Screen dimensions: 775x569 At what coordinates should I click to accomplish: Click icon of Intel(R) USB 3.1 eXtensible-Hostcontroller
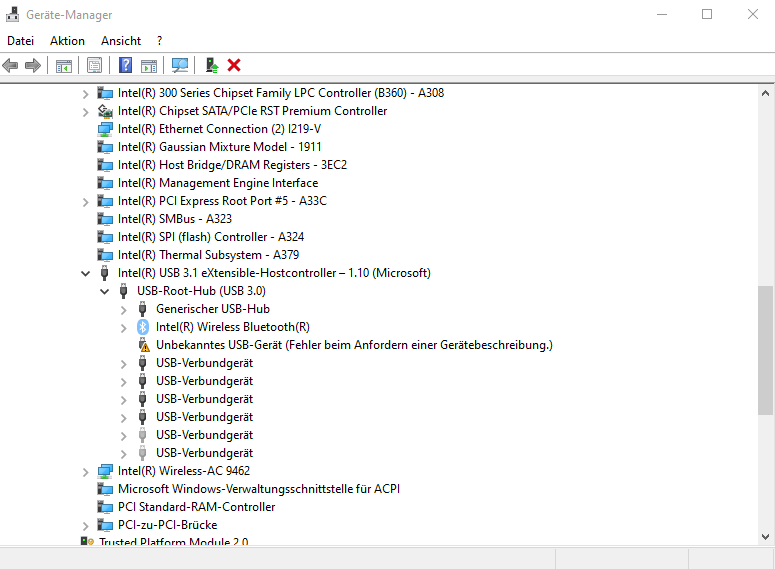(x=104, y=273)
